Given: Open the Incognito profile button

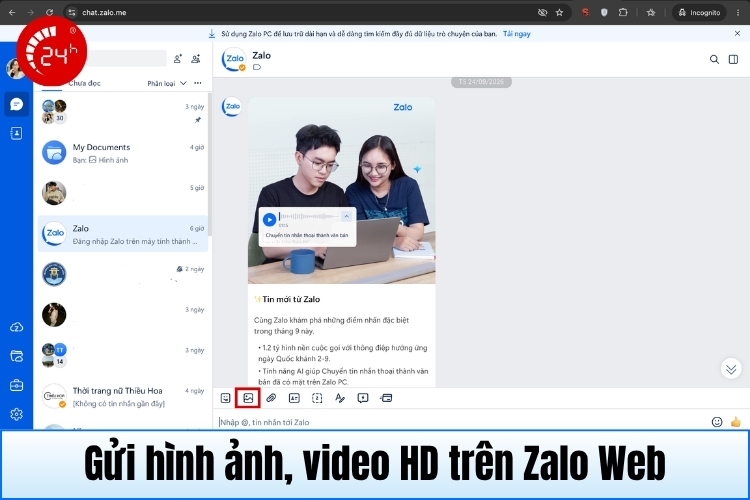Looking at the screenshot, I should 699,12.
